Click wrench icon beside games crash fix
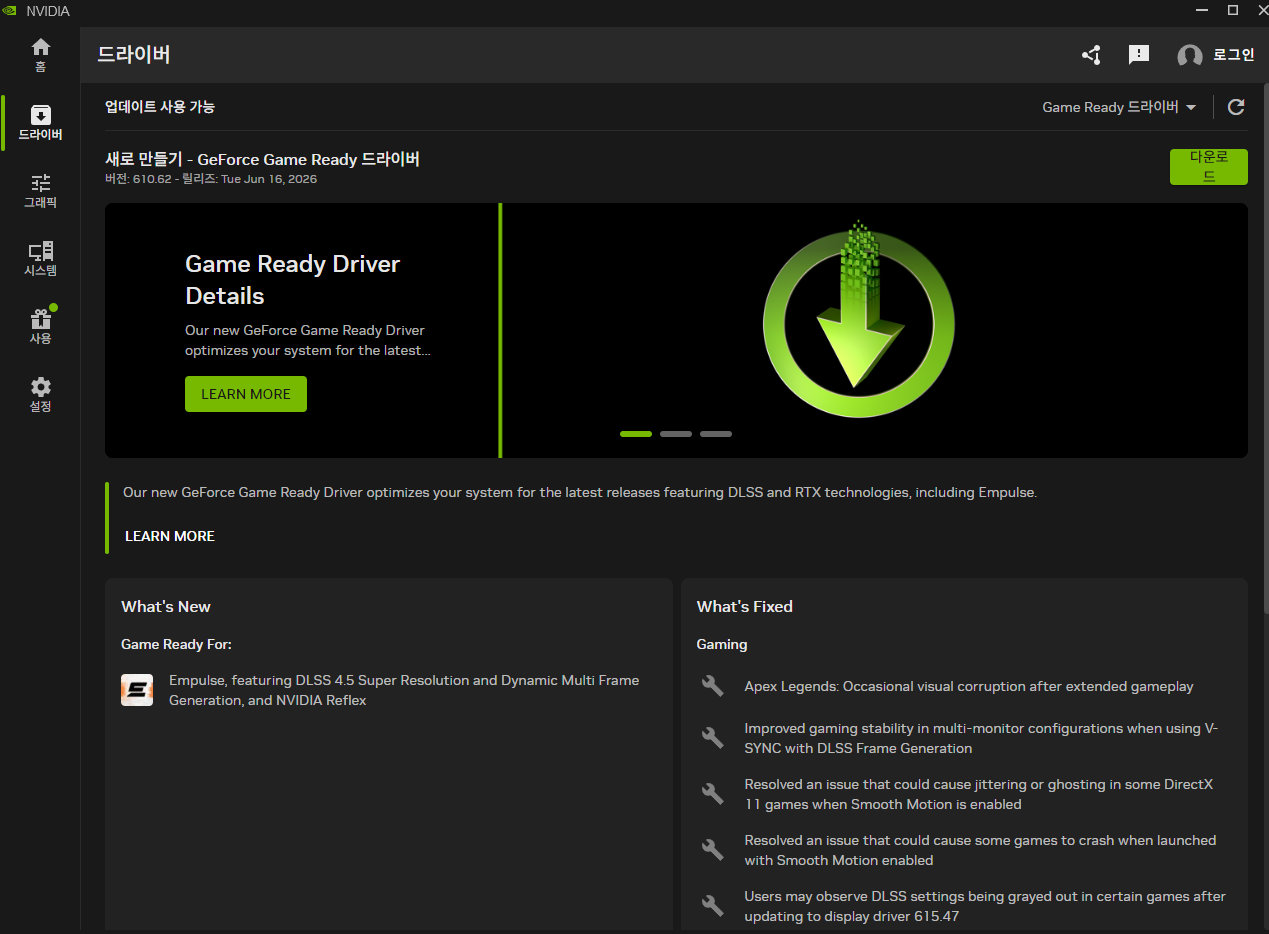 click(x=712, y=850)
